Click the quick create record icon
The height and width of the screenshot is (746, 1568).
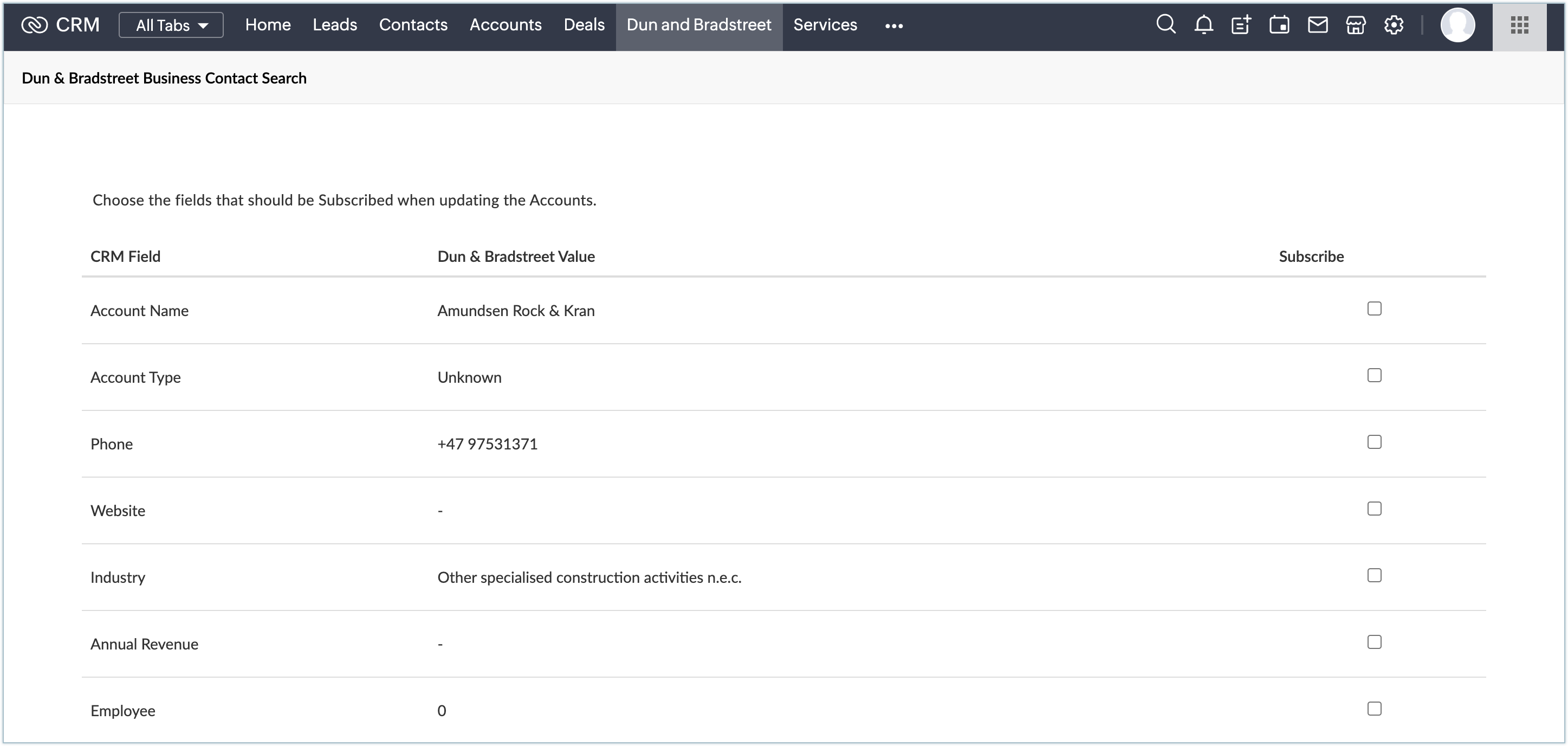[x=1241, y=25]
